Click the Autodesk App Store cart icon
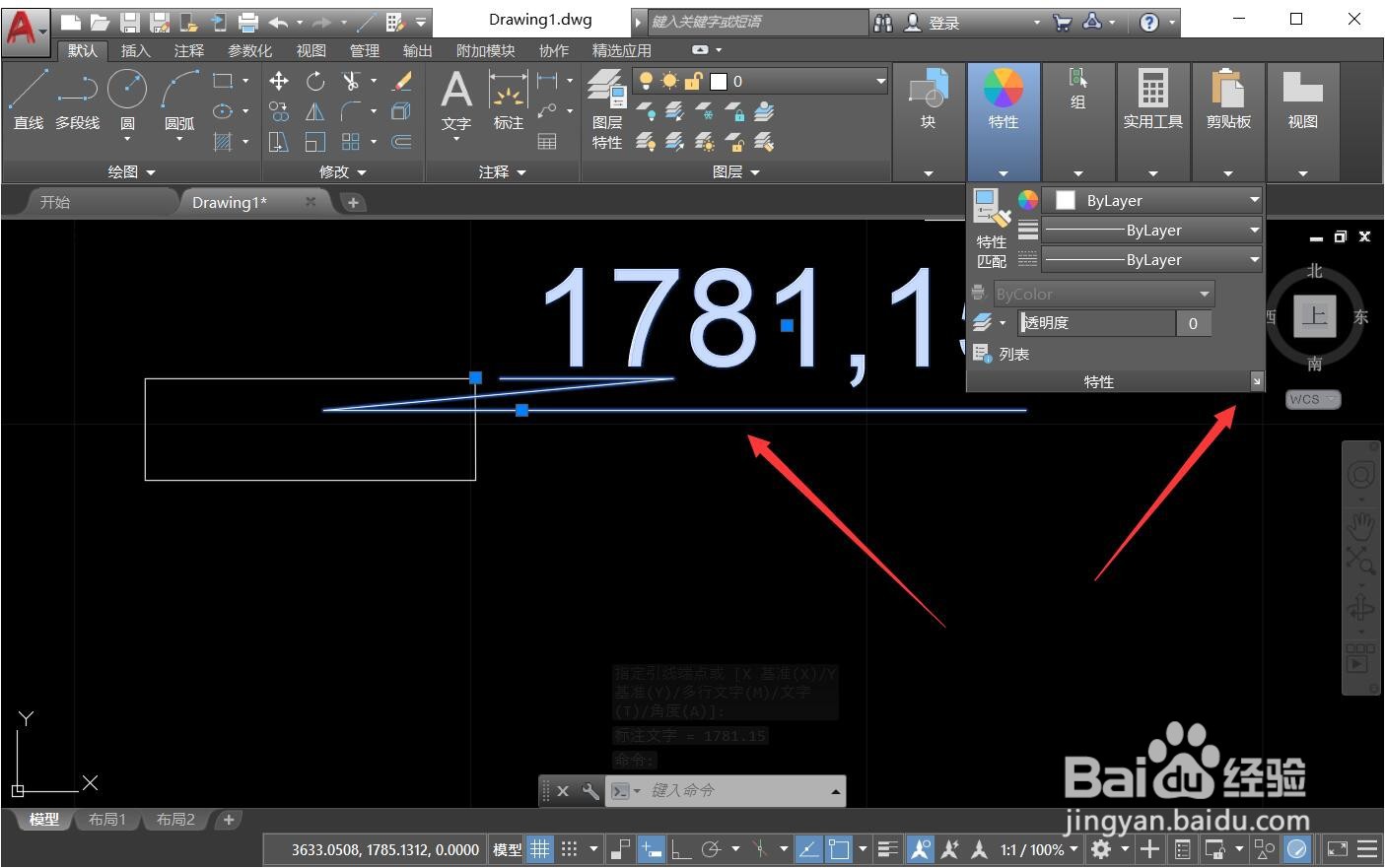Image resolution: width=1385 pixels, height=868 pixels. (1063, 22)
